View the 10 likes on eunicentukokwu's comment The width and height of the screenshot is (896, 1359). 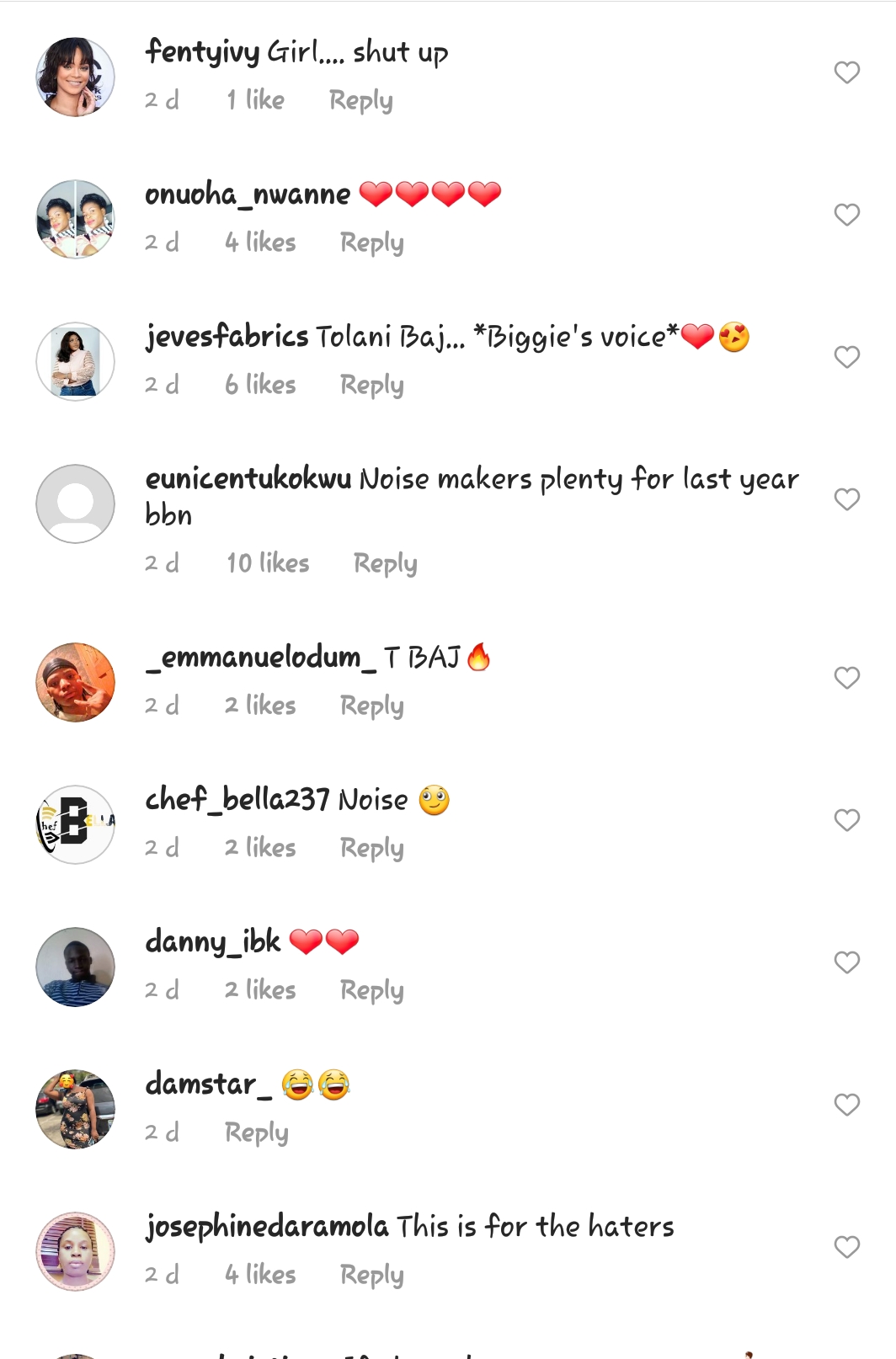(268, 563)
